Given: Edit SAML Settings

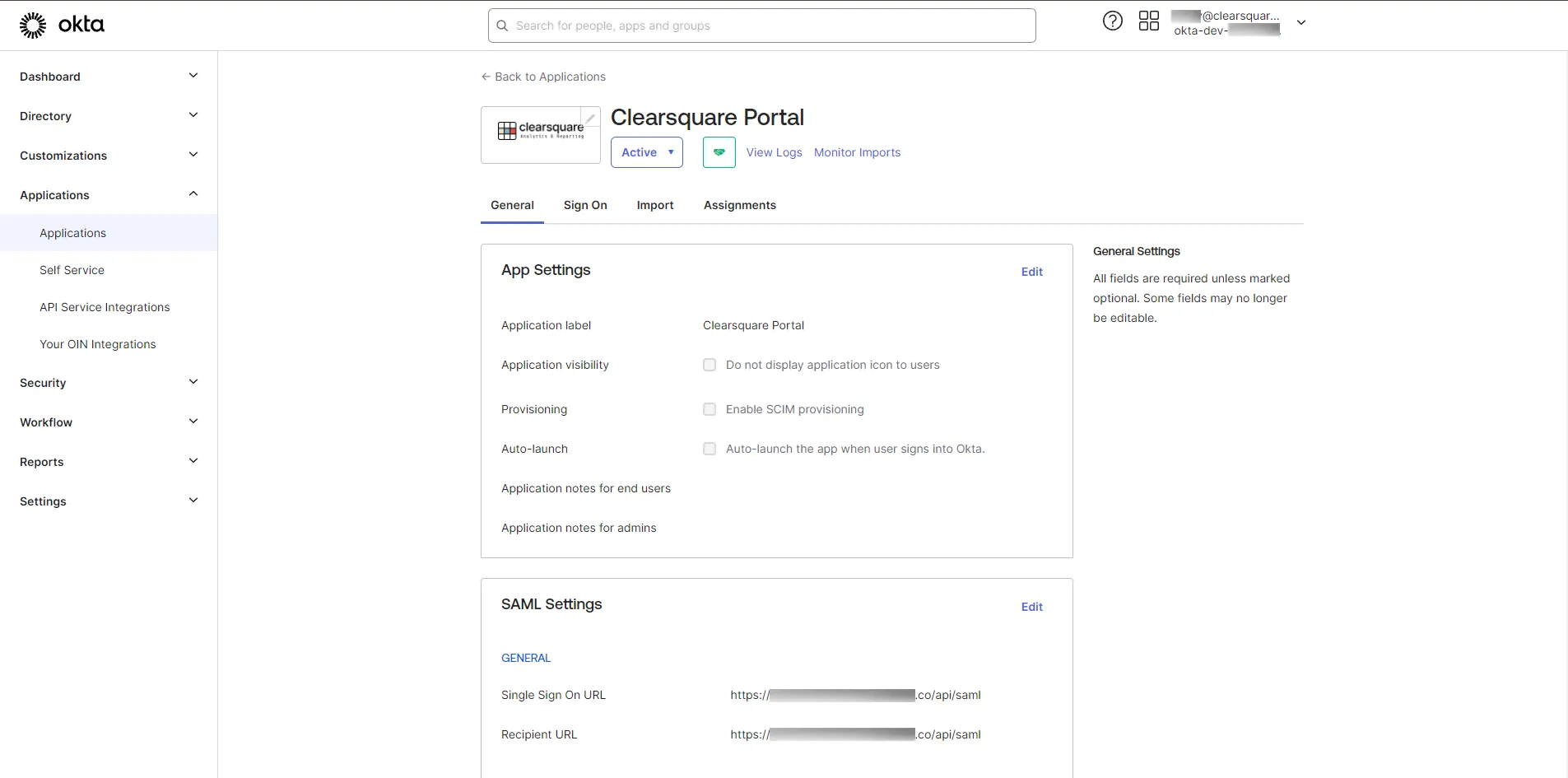Looking at the screenshot, I should [1032, 607].
